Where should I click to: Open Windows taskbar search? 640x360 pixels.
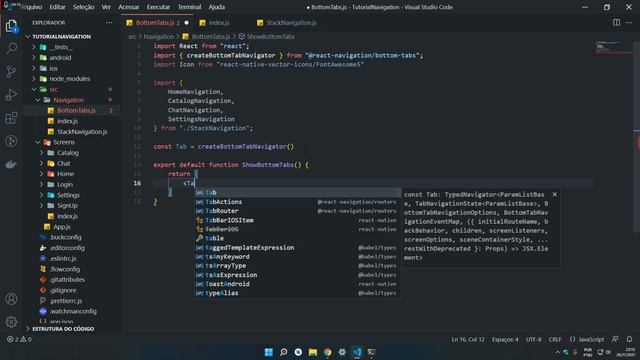(283, 352)
